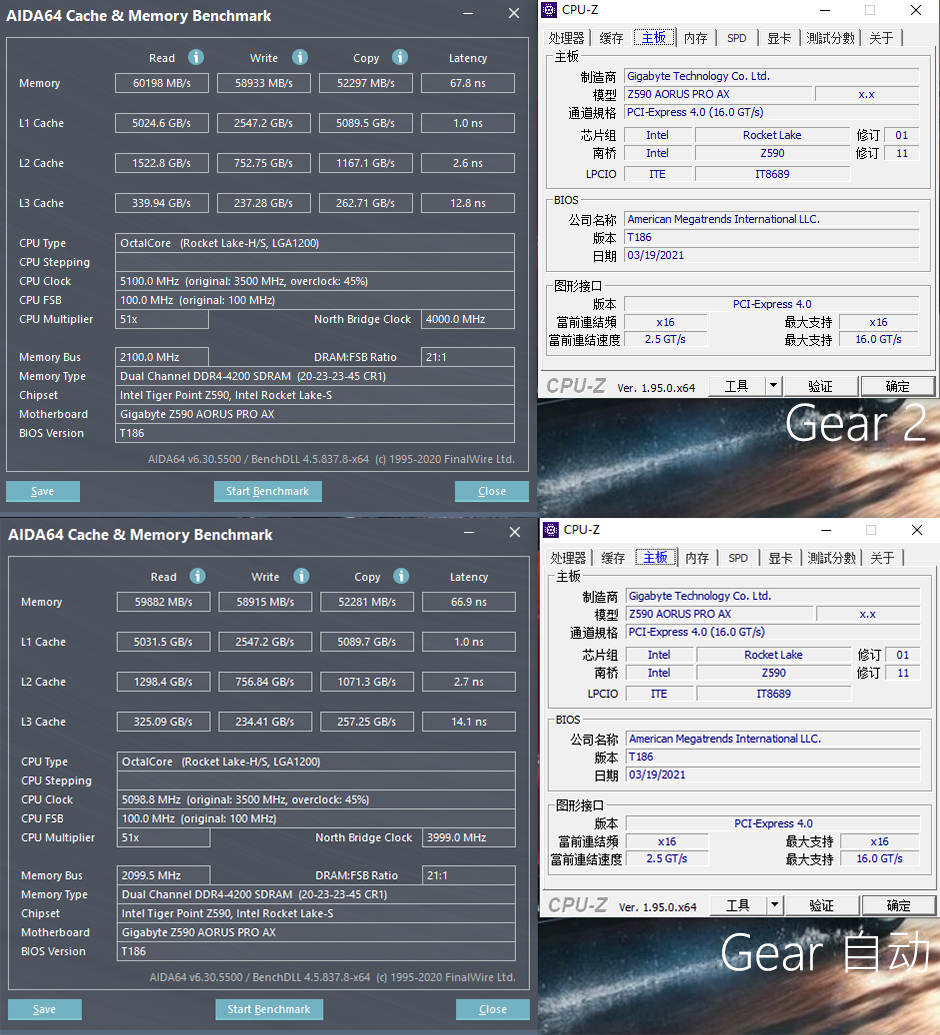Click the CPU-Z title bar icon in top window
Image resolution: width=940 pixels, height=1035 pixels.
pos(549,9)
